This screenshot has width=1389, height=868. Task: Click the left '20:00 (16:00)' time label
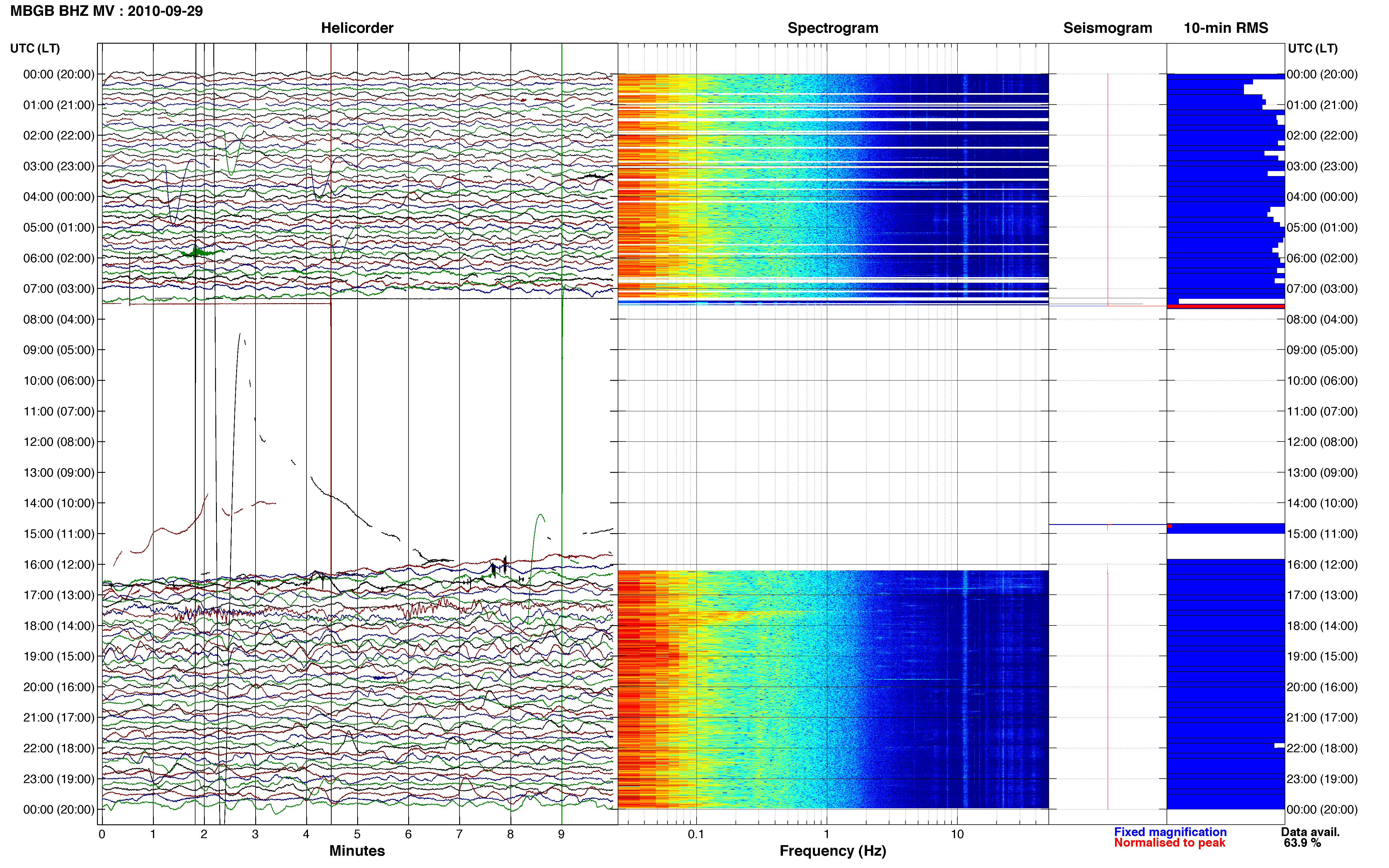pyautogui.click(x=59, y=687)
